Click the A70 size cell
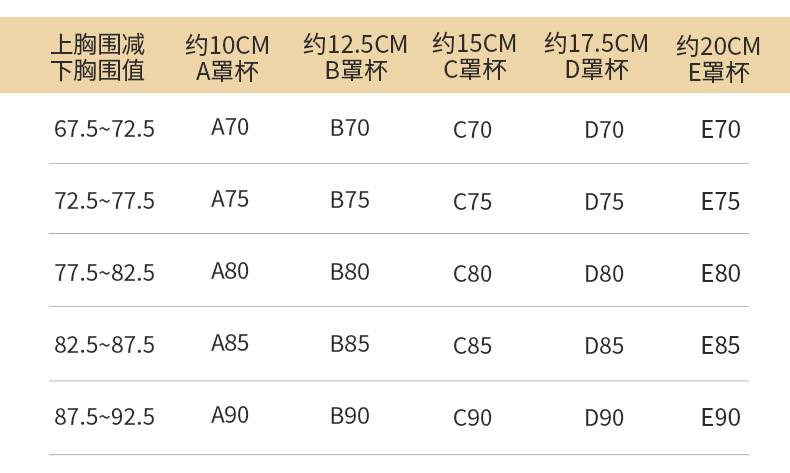The image size is (790, 473). (230, 128)
